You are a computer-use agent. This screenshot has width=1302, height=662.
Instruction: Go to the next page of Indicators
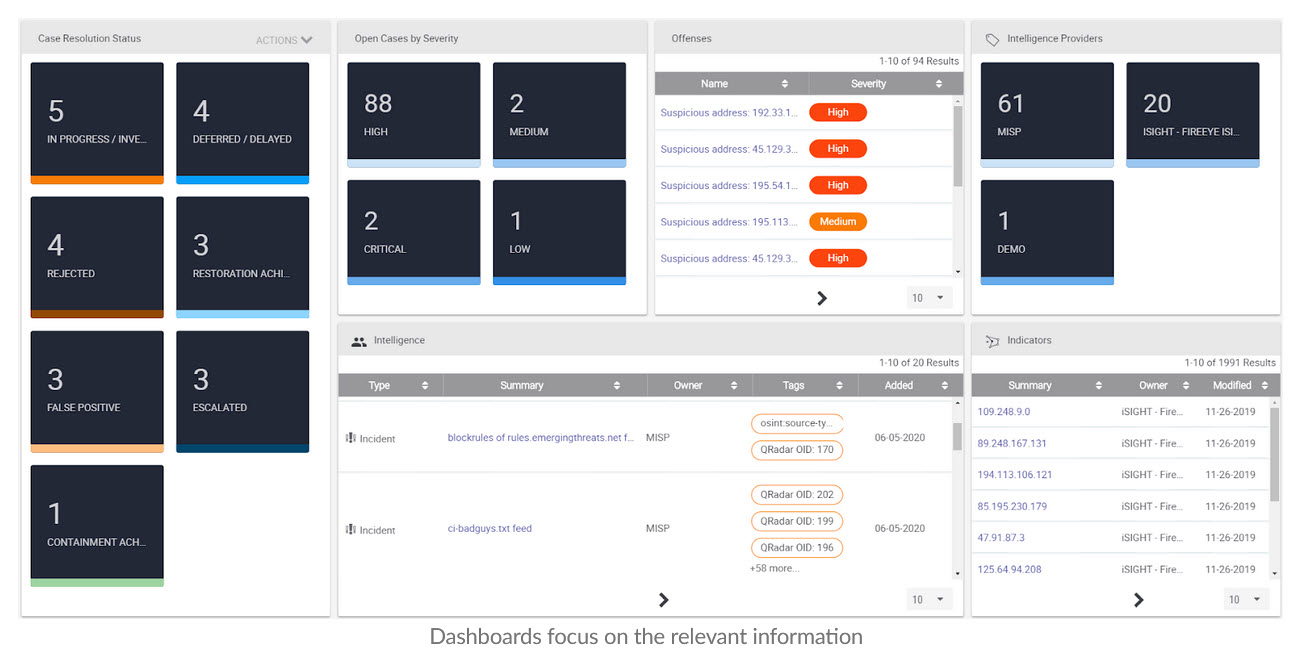click(1138, 600)
